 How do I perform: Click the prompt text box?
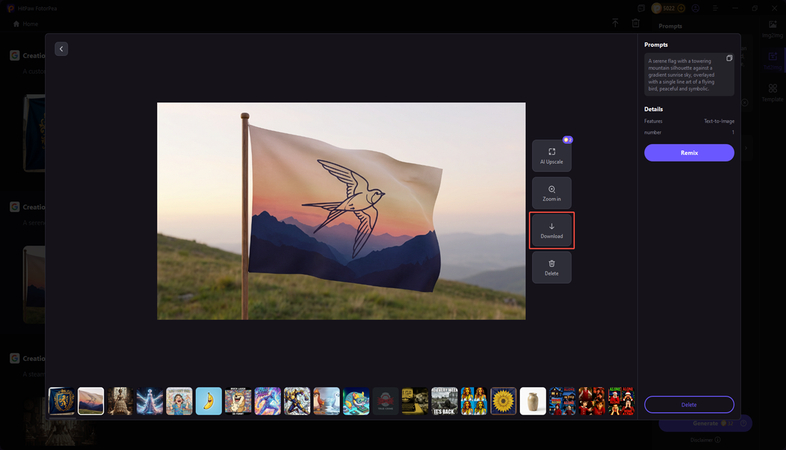click(x=689, y=75)
